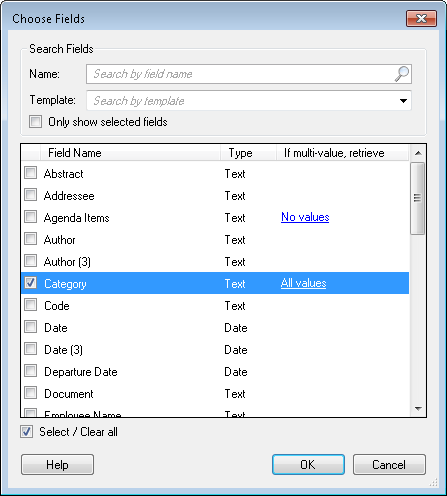Sort by Type column header
The width and height of the screenshot is (447, 496).
tap(248, 153)
